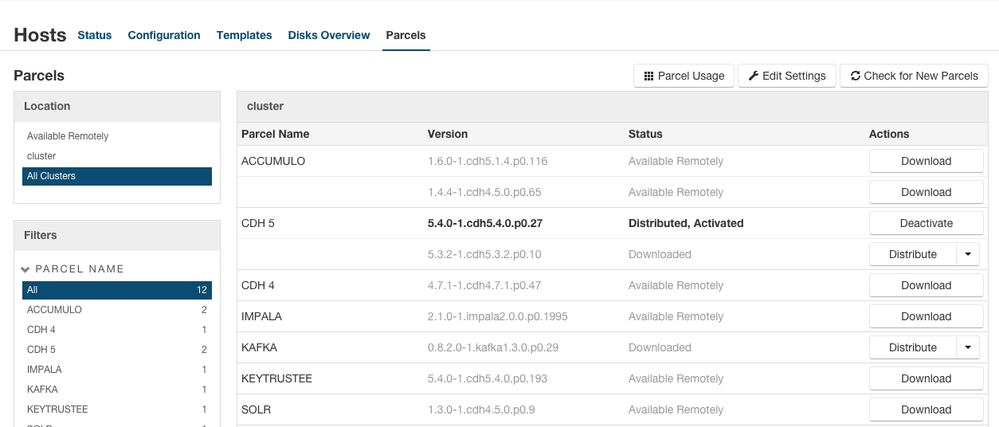Click the Distributed, Activated status
The image size is (999, 427).
coord(686,224)
